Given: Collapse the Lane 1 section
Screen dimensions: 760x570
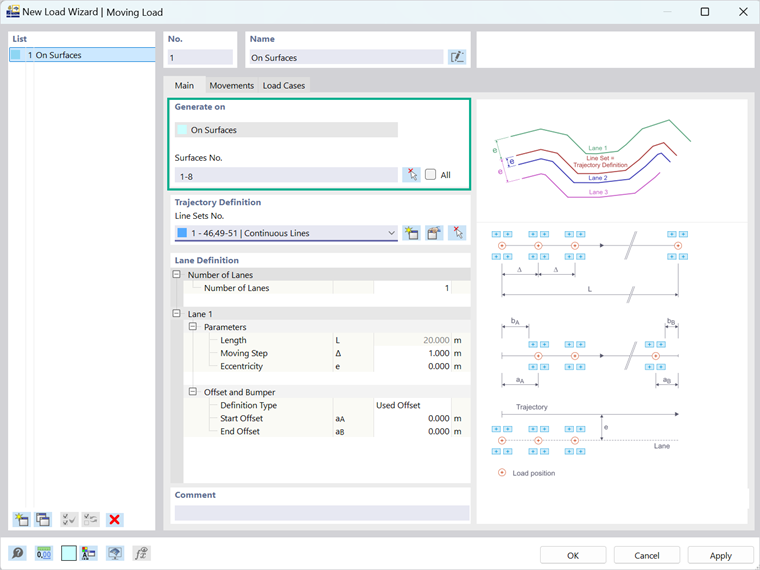Looking at the screenshot, I should point(176,314).
